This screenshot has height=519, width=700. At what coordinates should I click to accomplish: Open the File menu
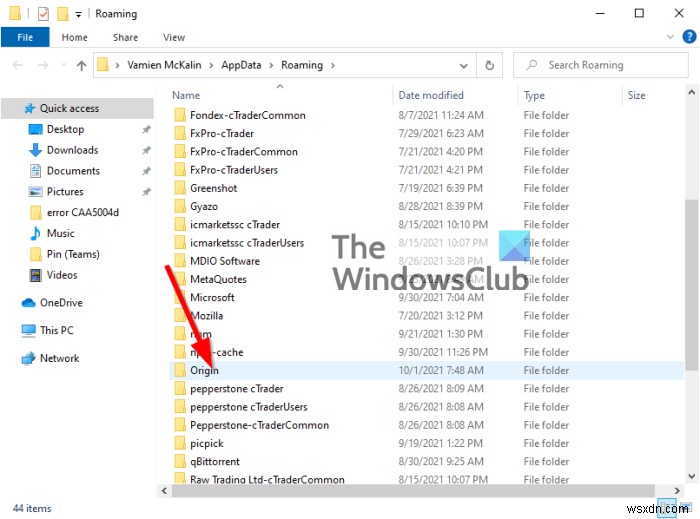click(25, 37)
